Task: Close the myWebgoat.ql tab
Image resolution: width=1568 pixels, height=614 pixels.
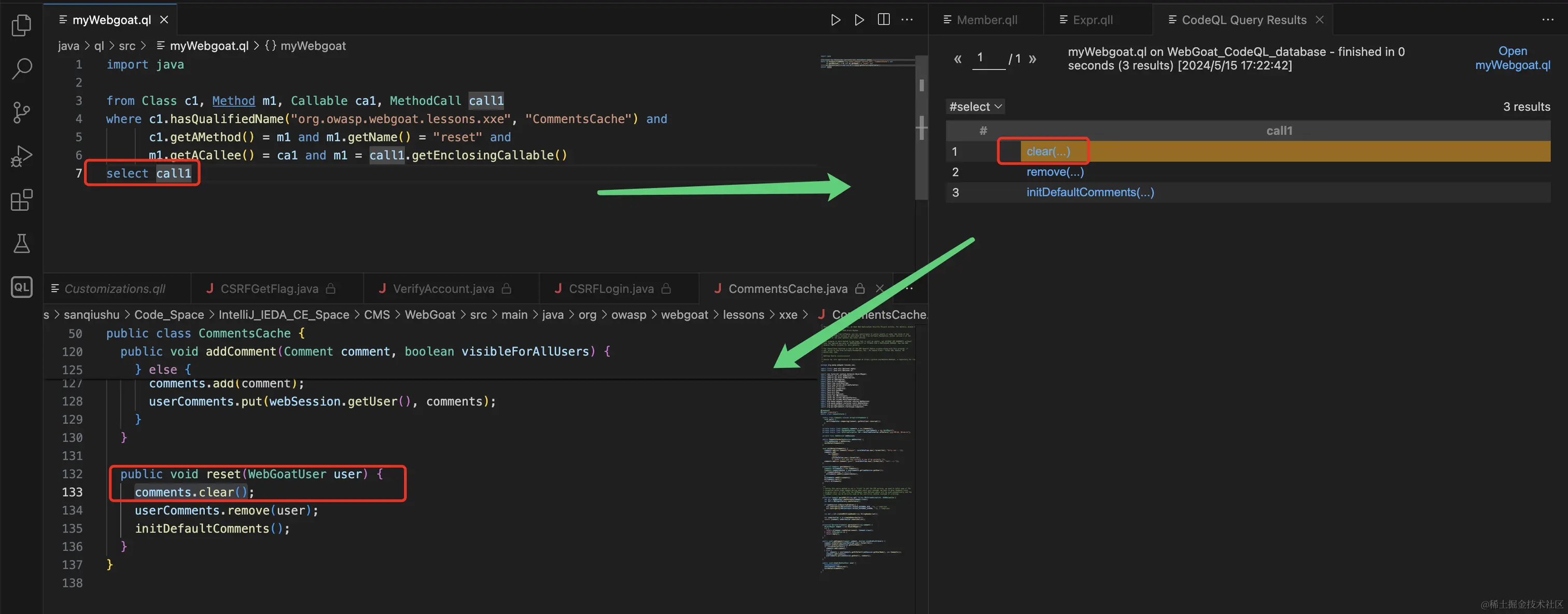Action: (x=164, y=20)
